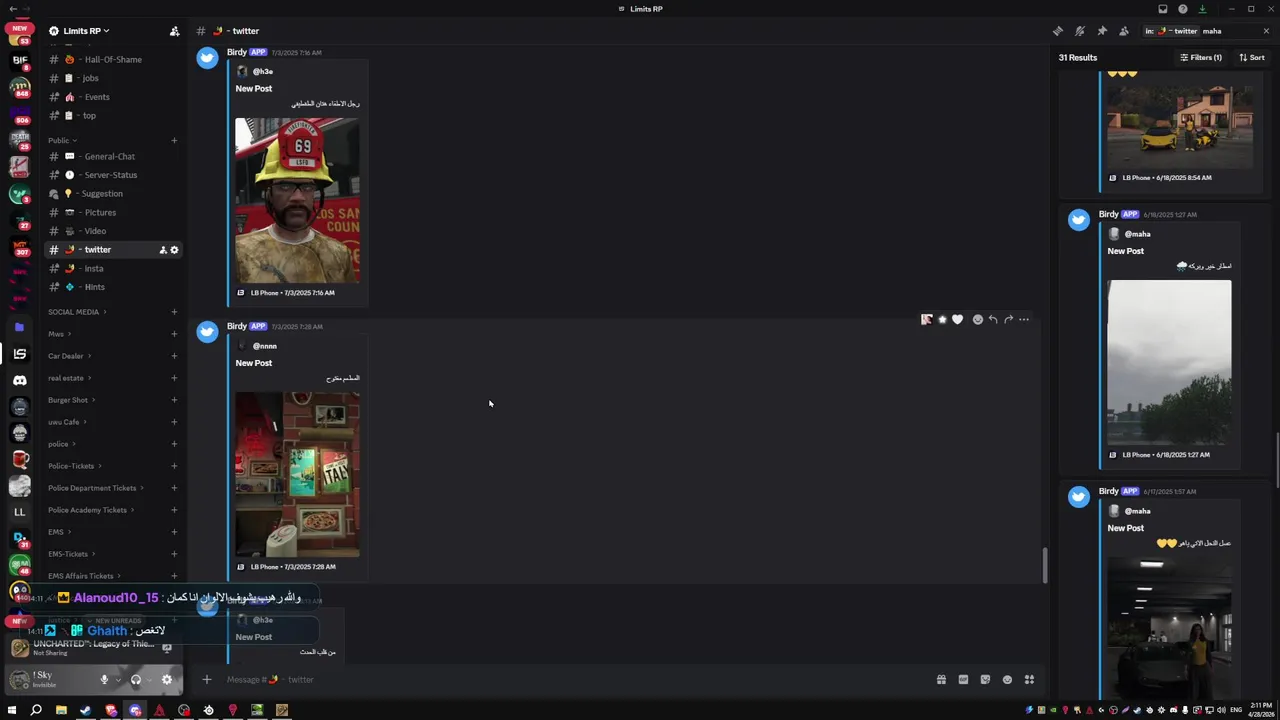Show pinned messages via pin icon
Screen dimensions: 1280x720
1102,31
